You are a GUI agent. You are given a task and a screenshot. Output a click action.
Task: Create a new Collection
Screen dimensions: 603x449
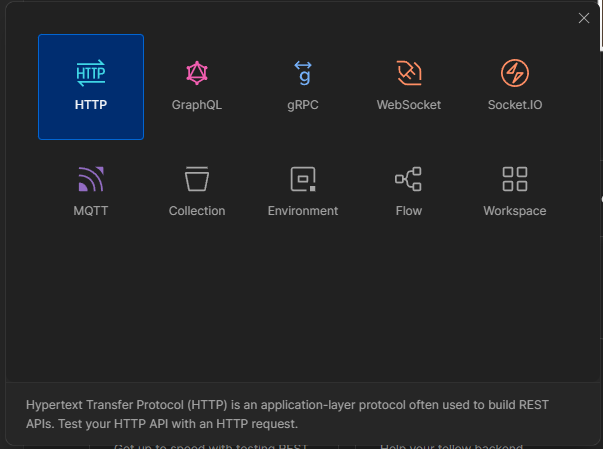click(197, 193)
